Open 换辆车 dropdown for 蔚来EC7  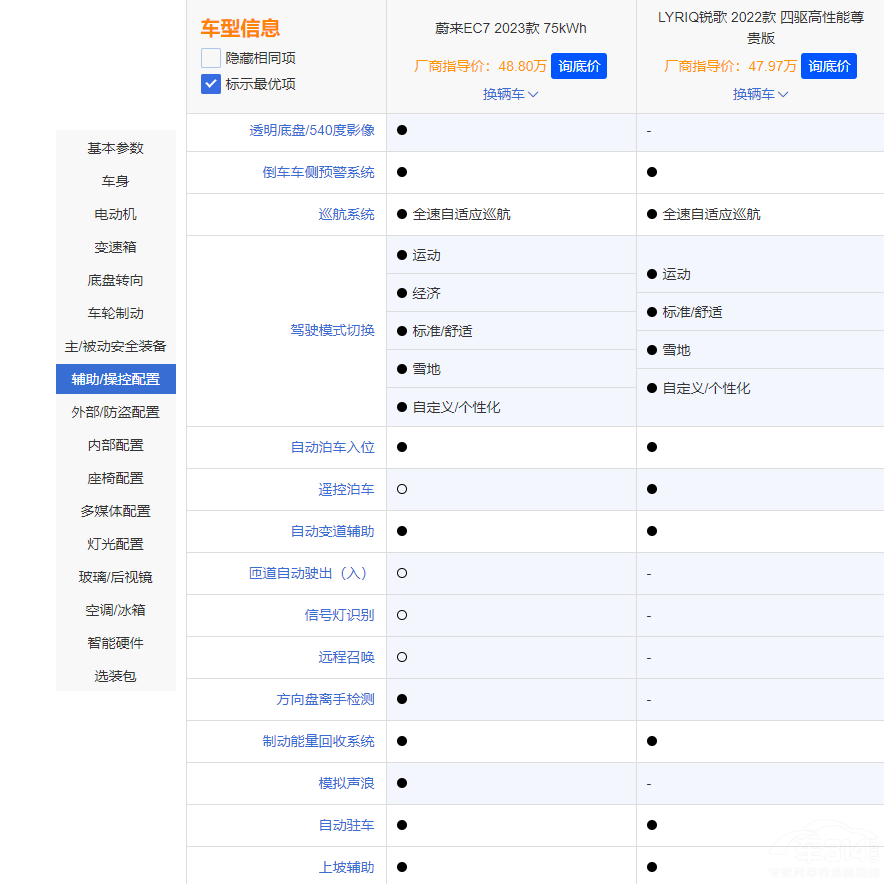pos(511,94)
